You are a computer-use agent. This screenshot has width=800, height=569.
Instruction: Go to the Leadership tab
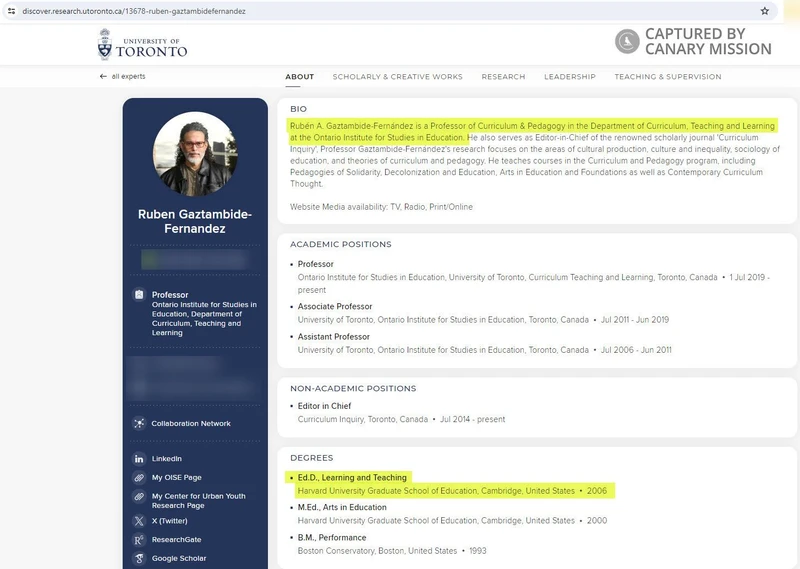pos(569,77)
